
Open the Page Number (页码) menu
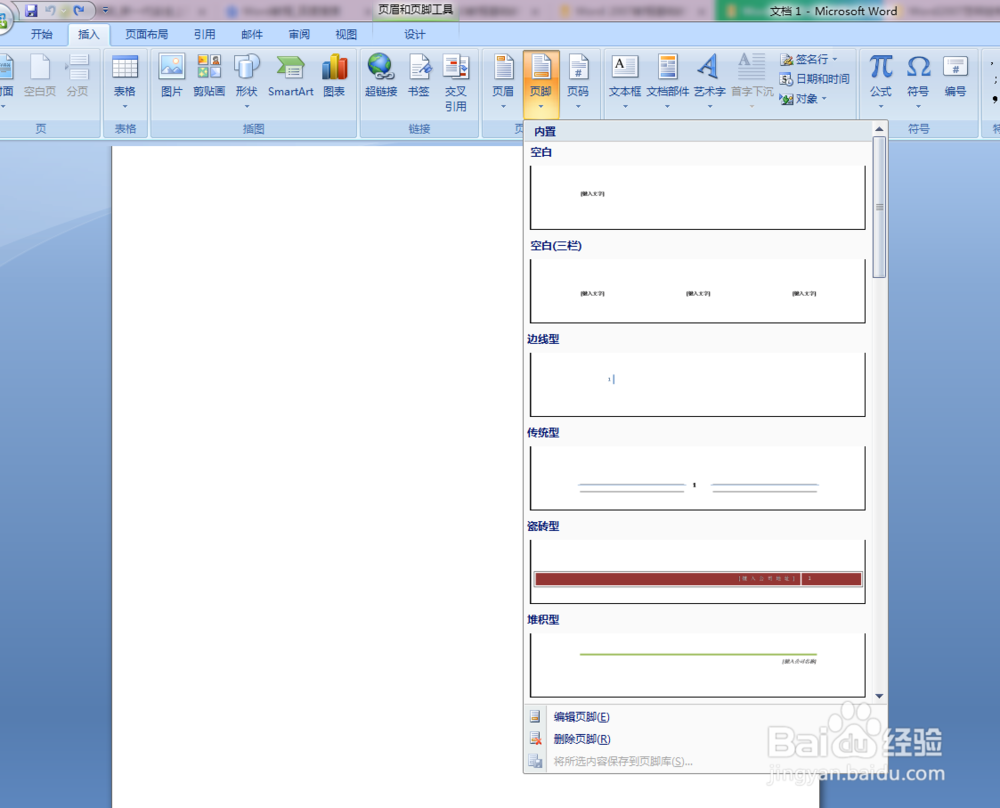point(578,82)
